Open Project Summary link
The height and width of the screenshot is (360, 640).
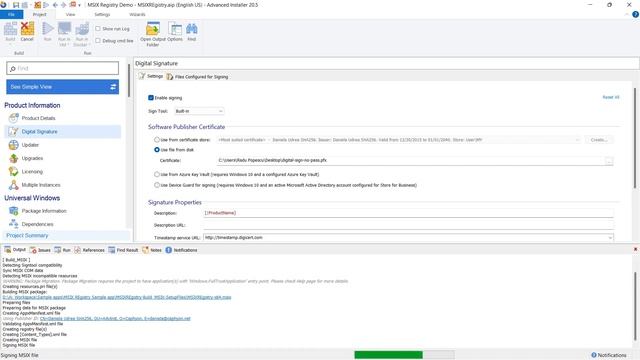click(x=27, y=236)
